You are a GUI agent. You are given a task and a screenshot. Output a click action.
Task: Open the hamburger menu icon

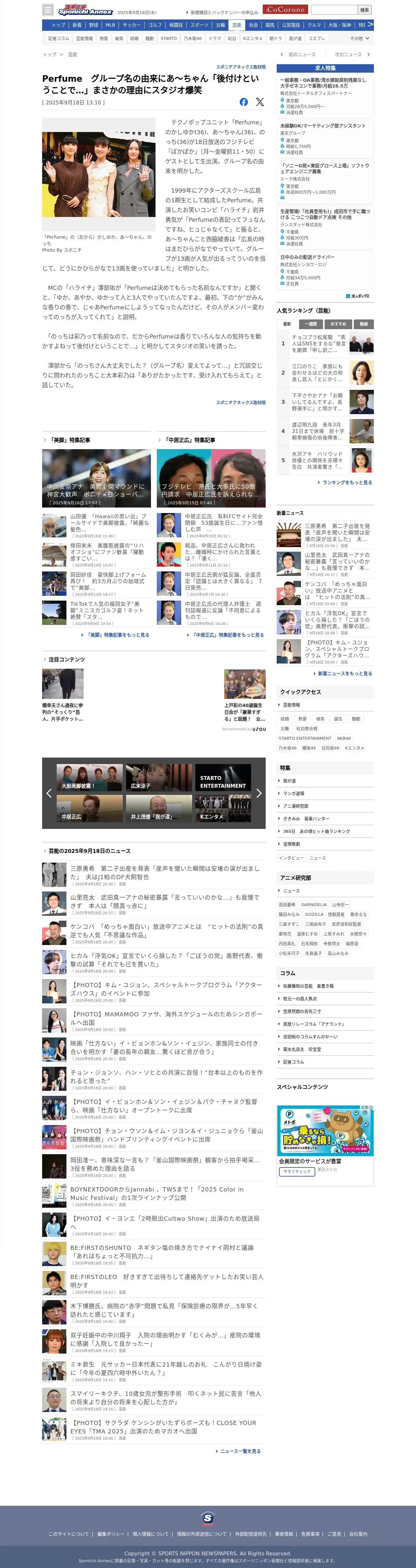(47, 10)
